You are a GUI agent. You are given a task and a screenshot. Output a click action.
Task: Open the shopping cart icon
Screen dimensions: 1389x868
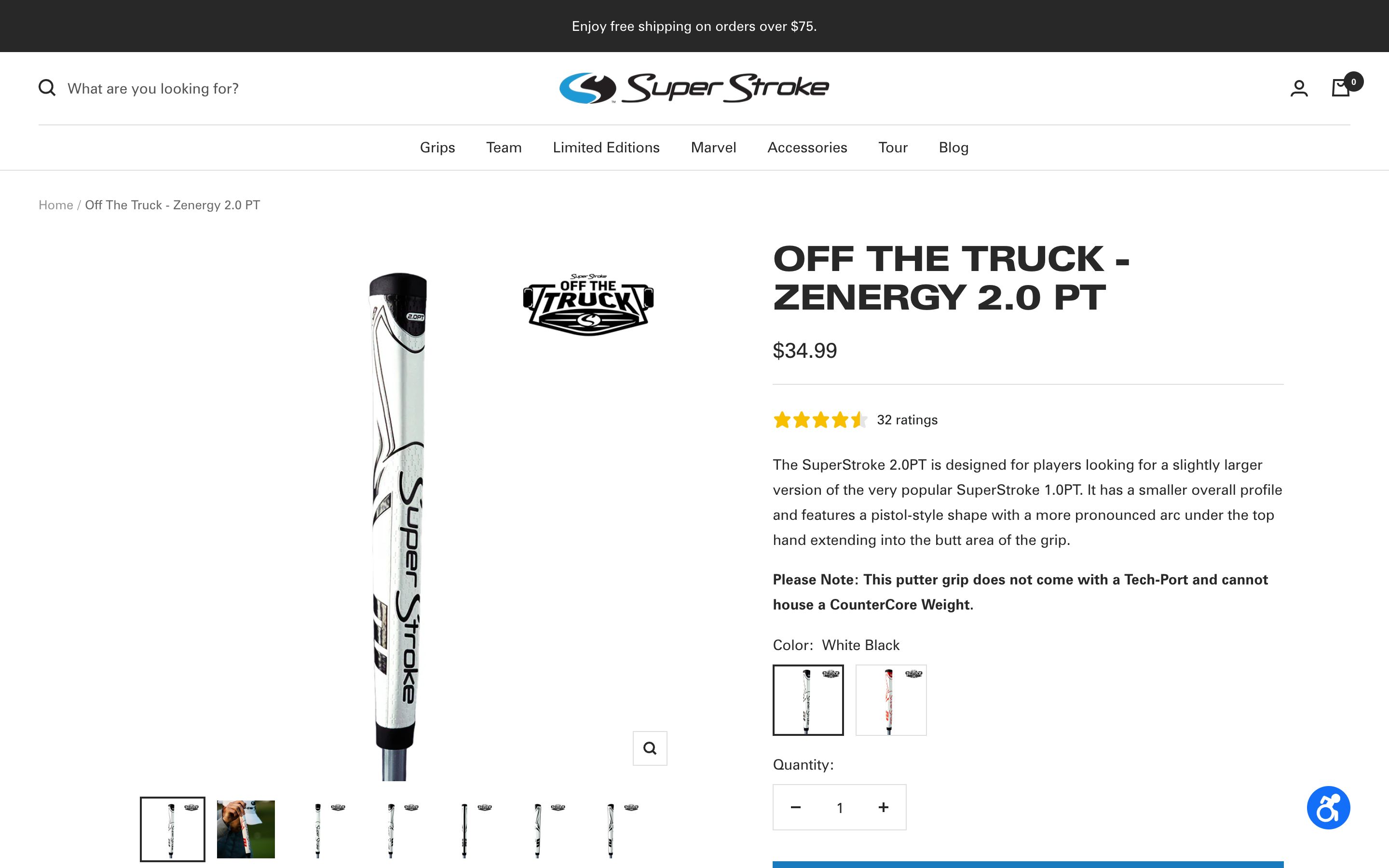pos(1341,88)
